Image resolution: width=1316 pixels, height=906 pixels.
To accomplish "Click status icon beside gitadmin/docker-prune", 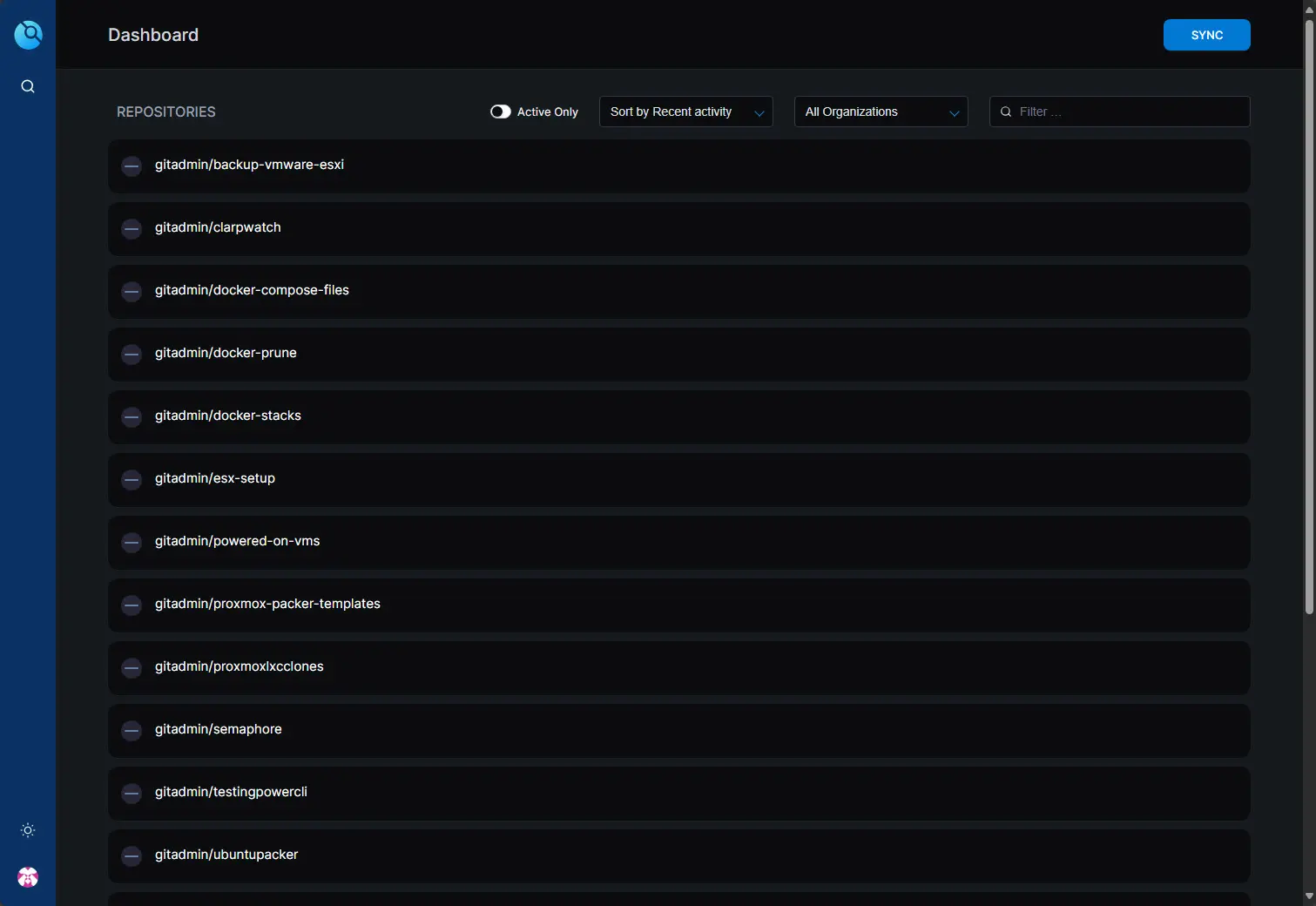I will [x=132, y=355].
